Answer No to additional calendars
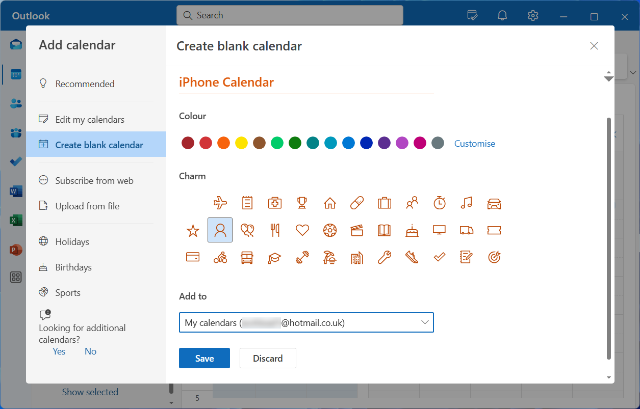Image resolution: width=640 pixels, height=409 pixels. 90,351
